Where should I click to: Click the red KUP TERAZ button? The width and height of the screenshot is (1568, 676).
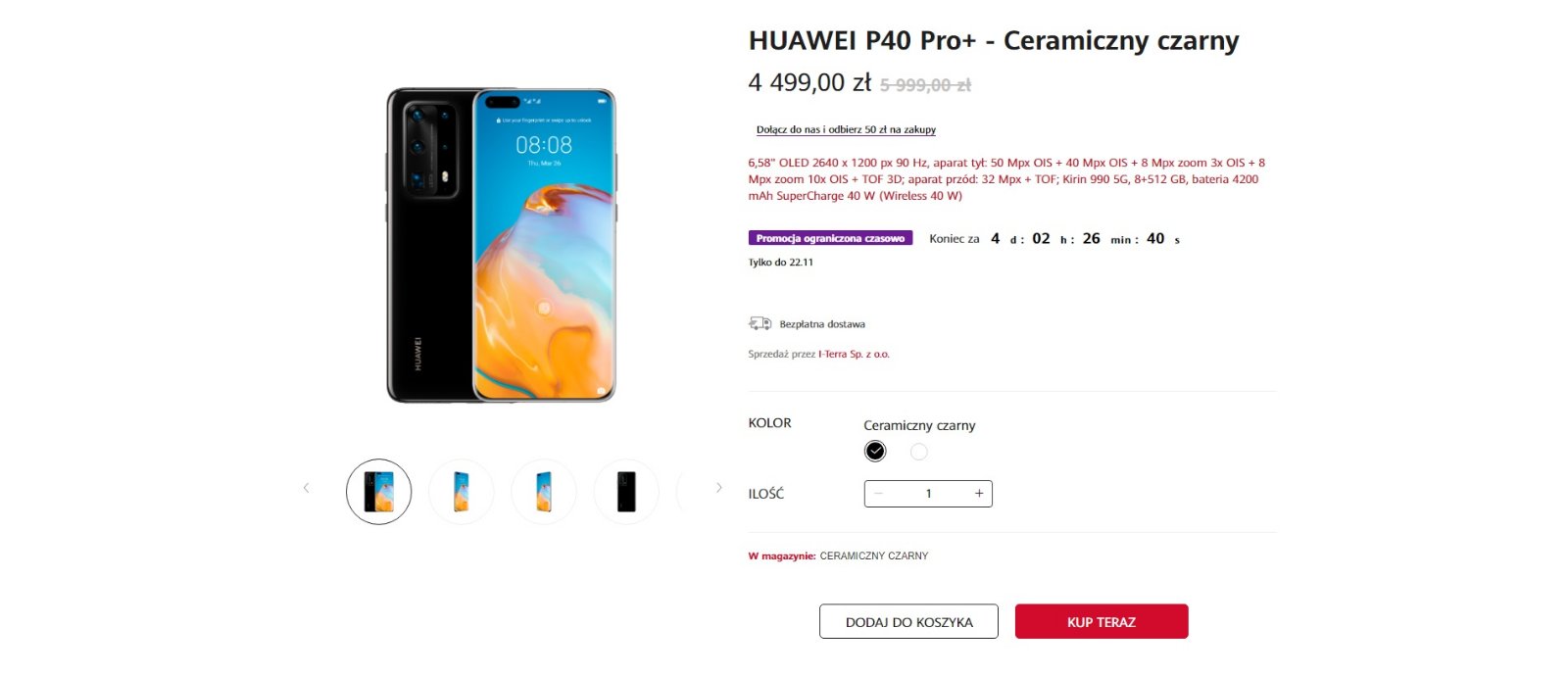coord(1102,621)
